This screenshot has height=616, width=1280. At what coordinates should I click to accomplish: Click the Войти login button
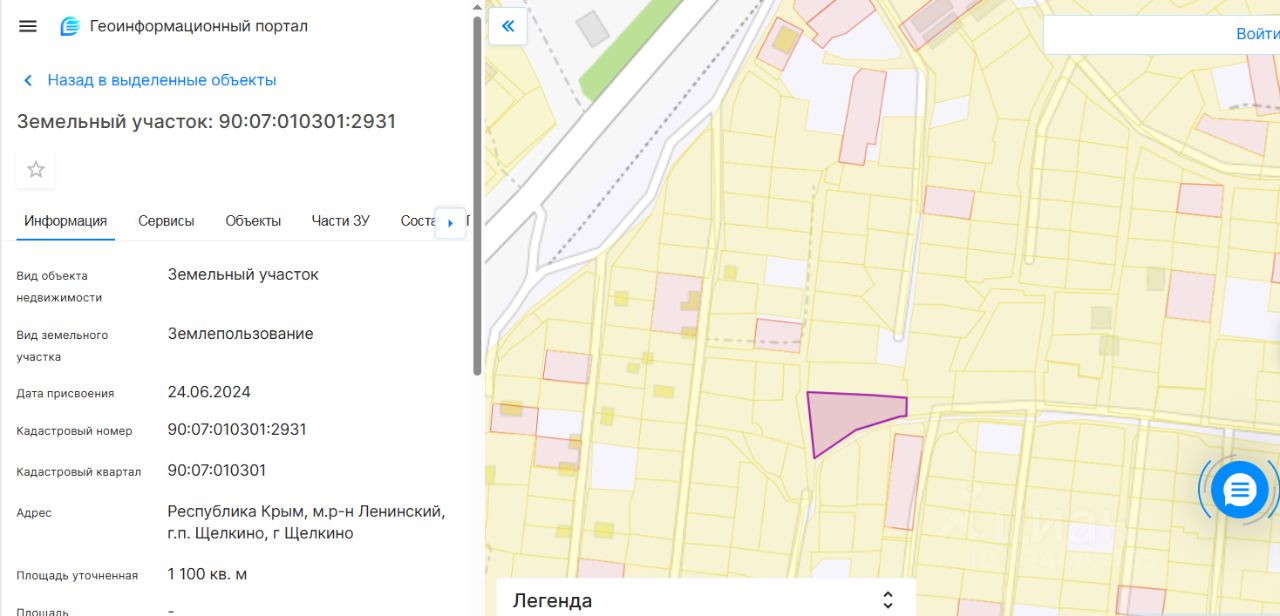(1257, 34)
